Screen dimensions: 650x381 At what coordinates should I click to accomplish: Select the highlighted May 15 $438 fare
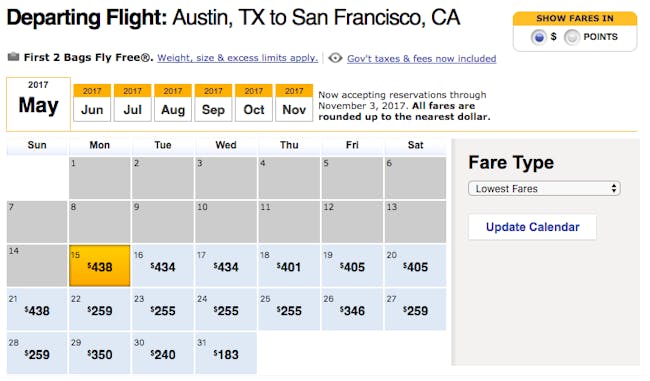pyautogui.click(x=99, y=265)
